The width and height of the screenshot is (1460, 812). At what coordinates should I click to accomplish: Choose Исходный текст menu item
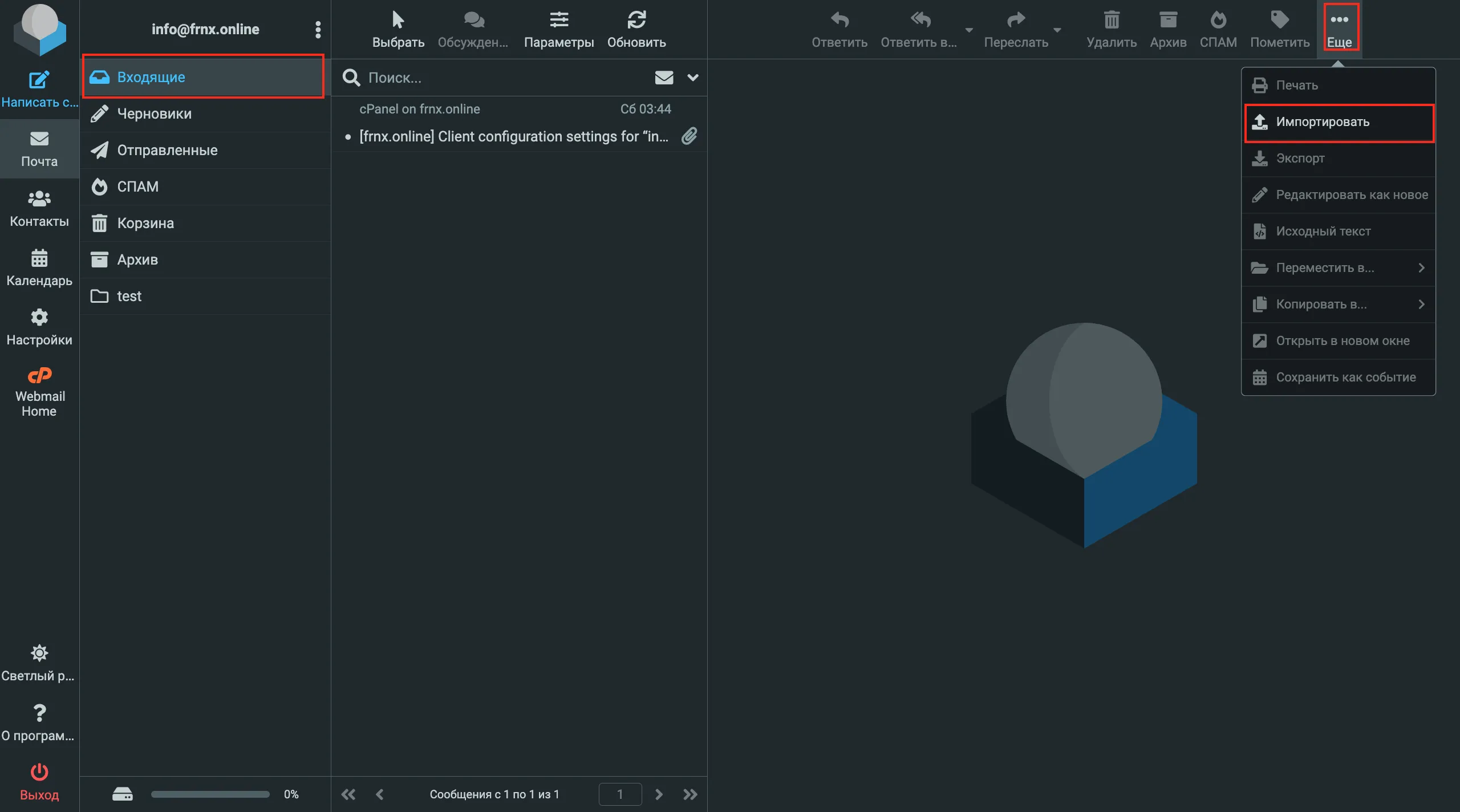pyautogui.click(x=1339, y=231)
